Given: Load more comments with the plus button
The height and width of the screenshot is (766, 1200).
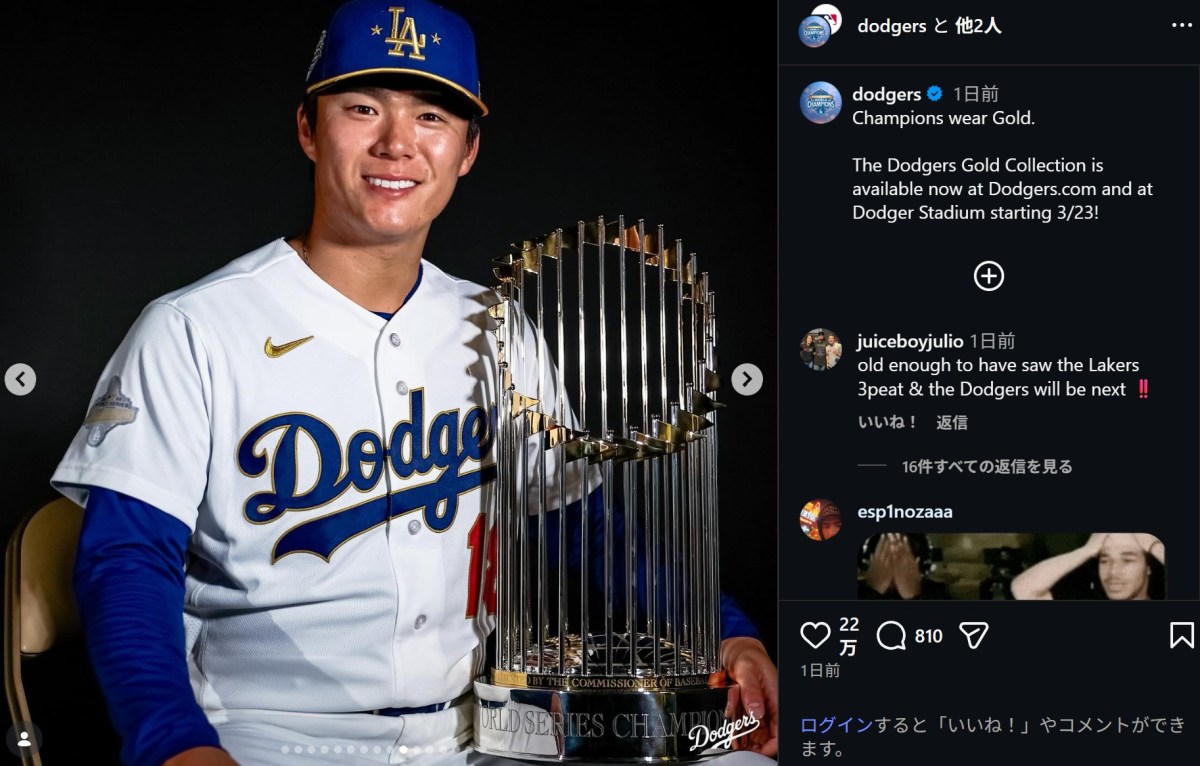Looking at the screenshot, I should tap(988, 276).
